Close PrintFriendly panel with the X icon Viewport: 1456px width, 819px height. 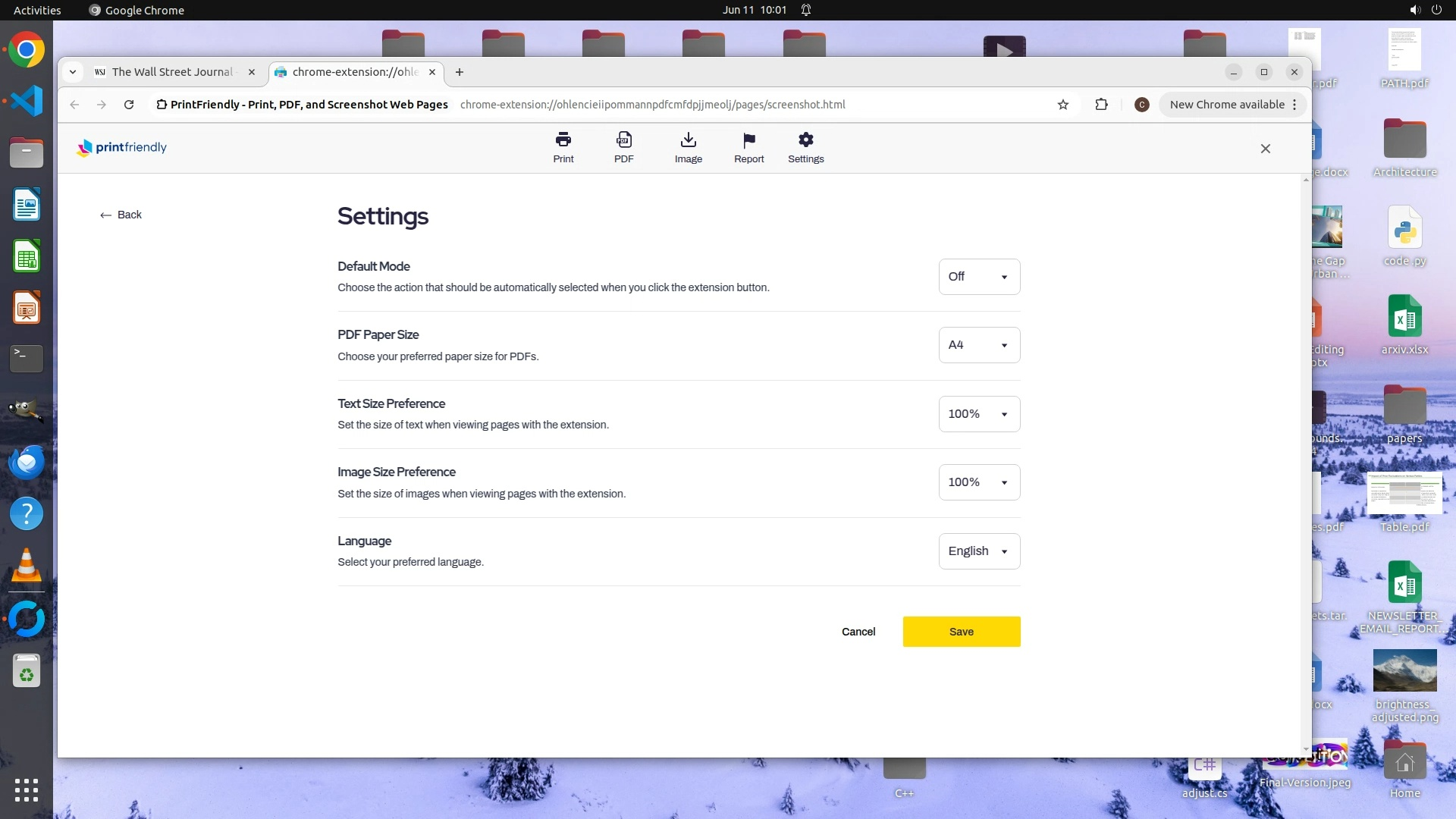[1265, 149]
